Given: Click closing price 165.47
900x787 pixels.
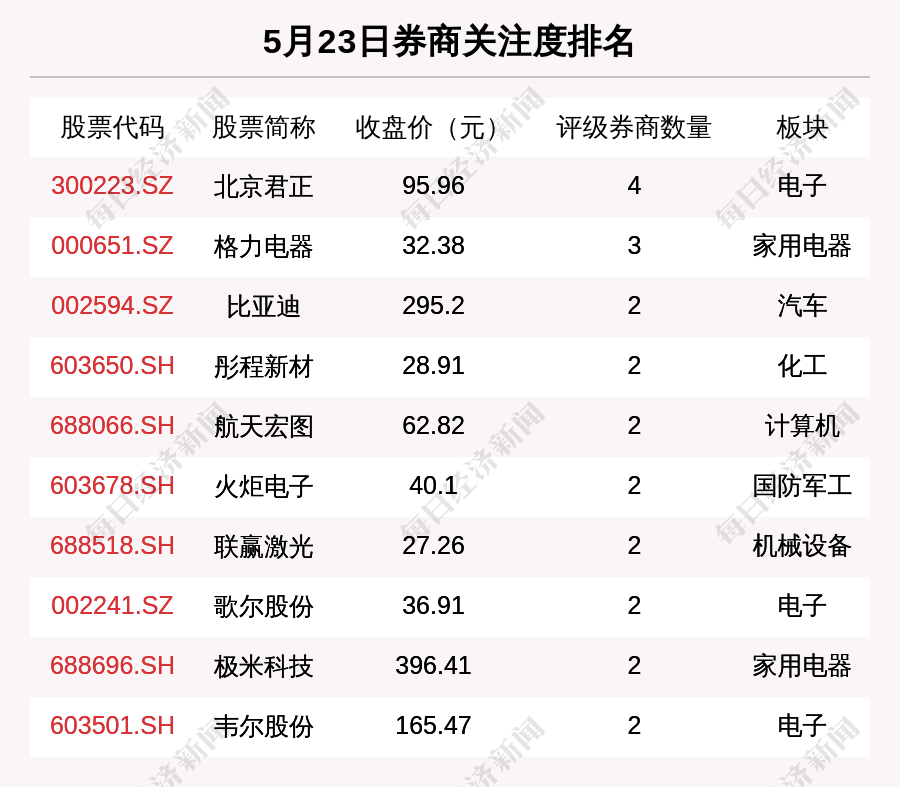Looking at the screenshot, I should pos(433,726).
